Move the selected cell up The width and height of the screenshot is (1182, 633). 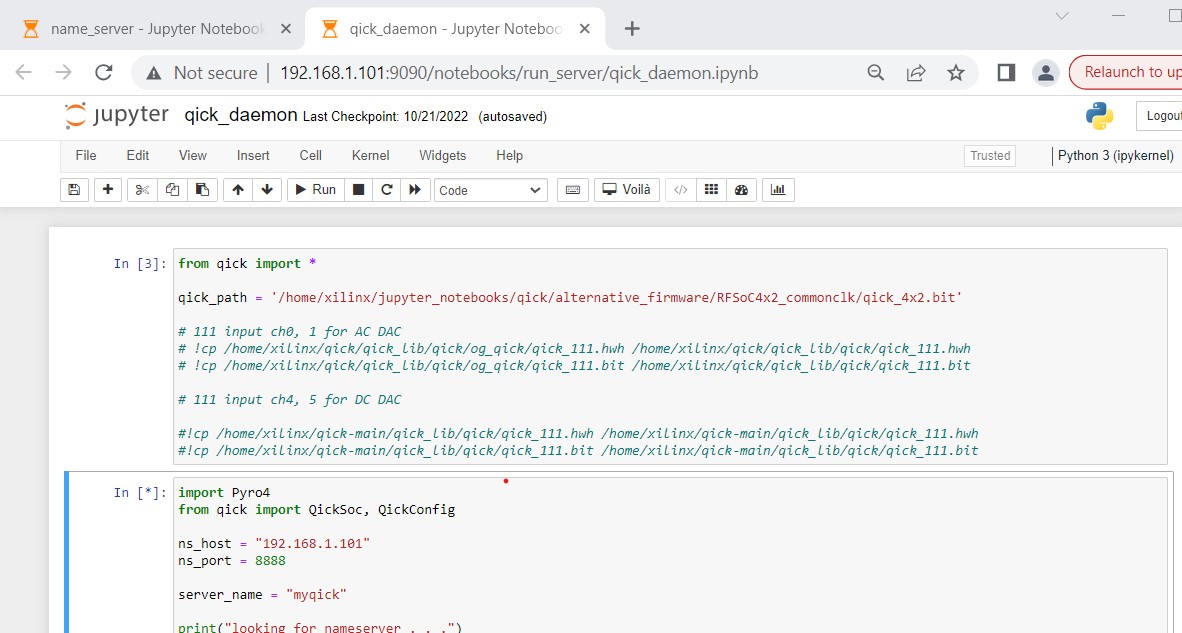click(x=238, y=190)
